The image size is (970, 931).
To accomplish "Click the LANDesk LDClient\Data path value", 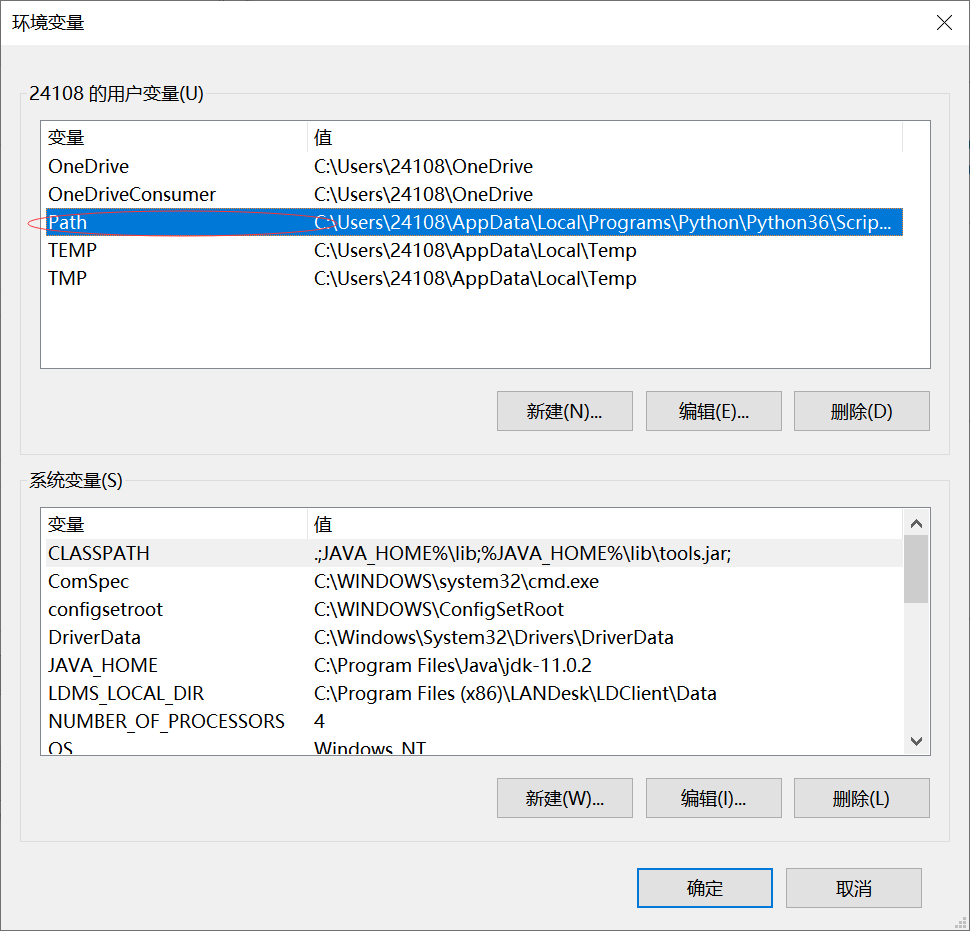I will [515, 693].
